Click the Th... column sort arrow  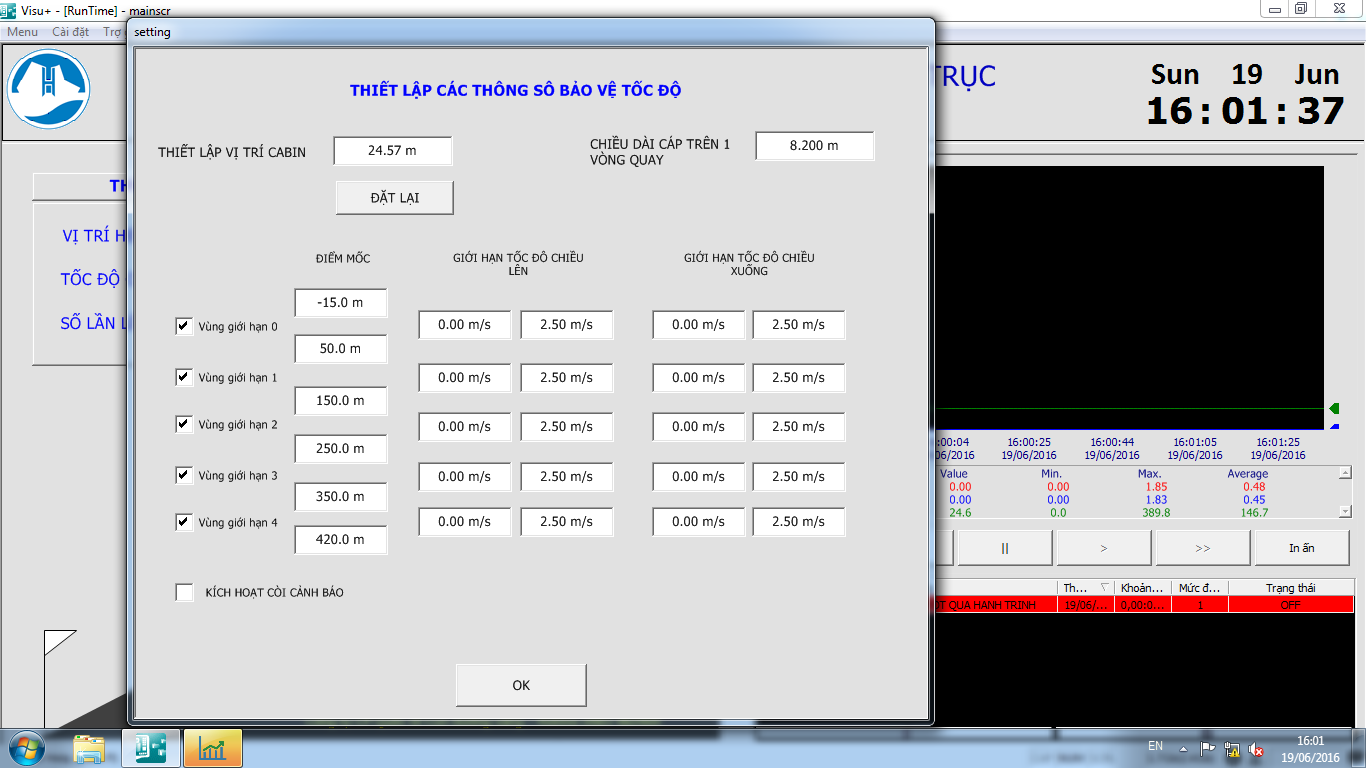pos(1104,588)
